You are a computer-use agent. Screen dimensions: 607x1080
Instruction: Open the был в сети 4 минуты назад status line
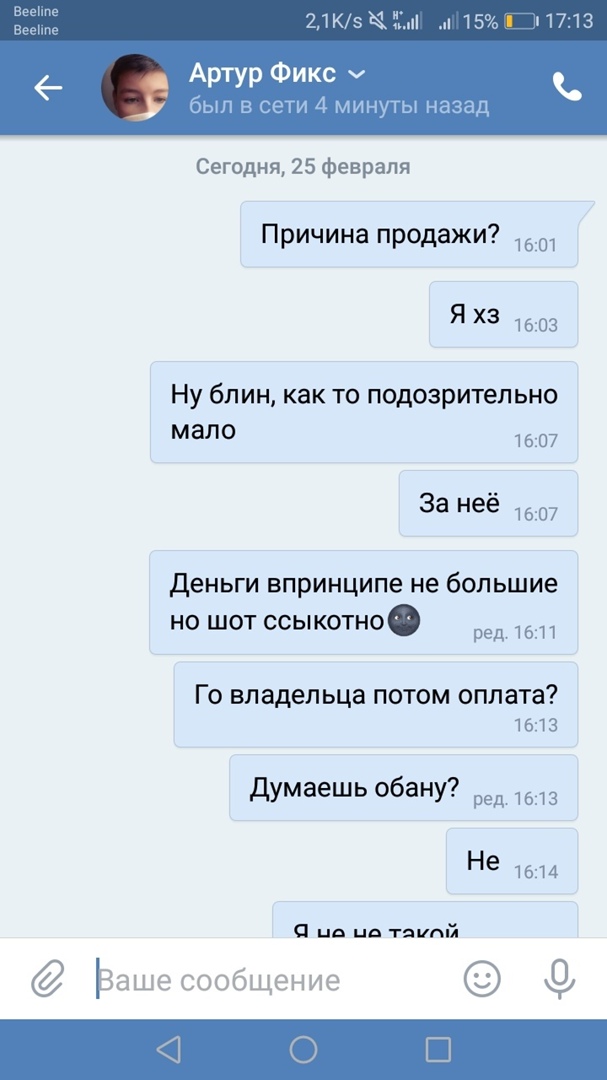[339, 105]
